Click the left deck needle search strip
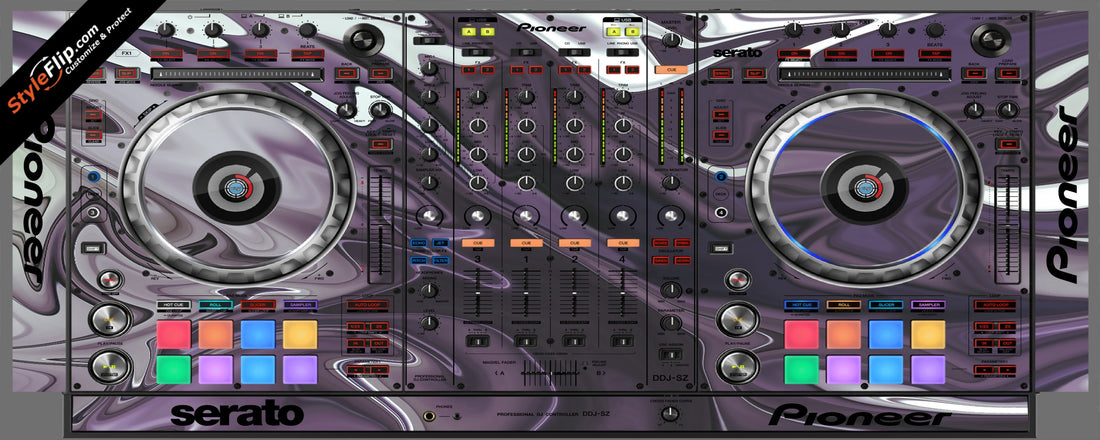 (237, 74)
